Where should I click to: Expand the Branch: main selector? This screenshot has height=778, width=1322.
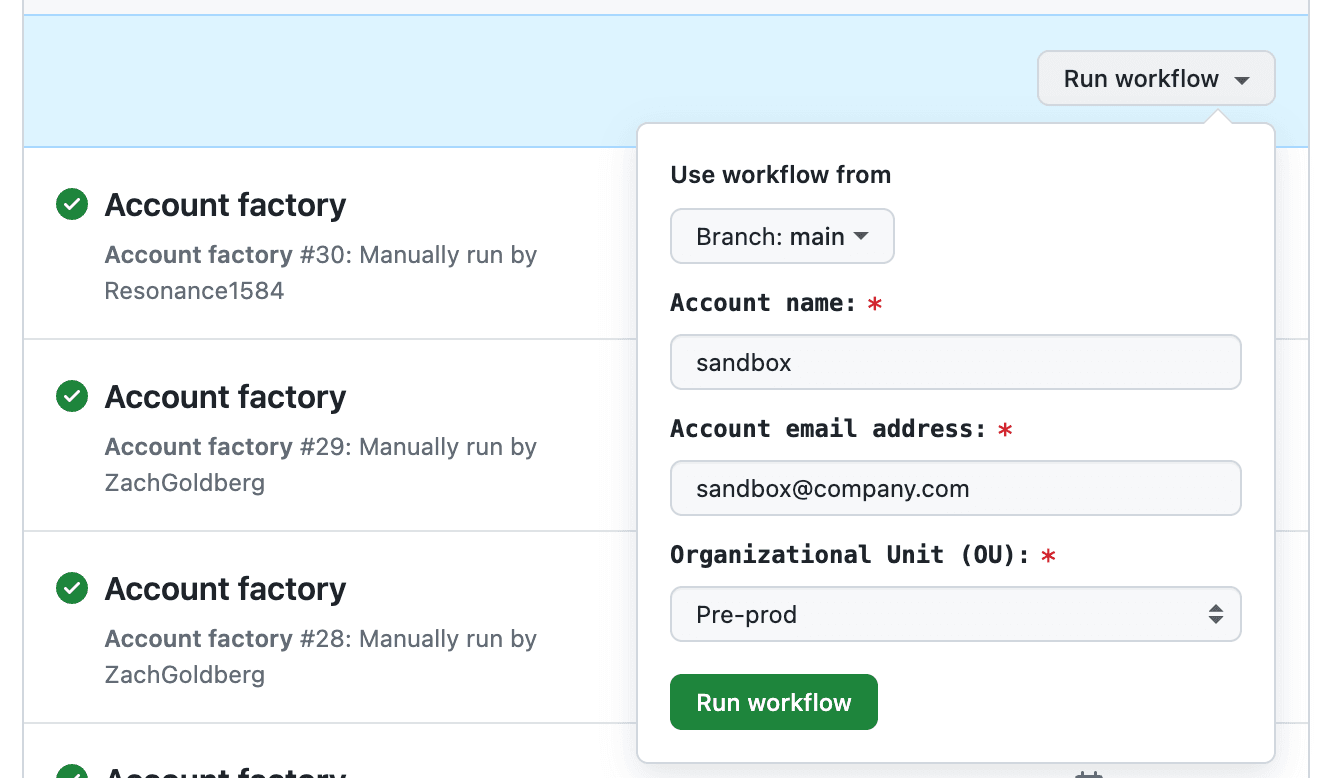point(782,237)
